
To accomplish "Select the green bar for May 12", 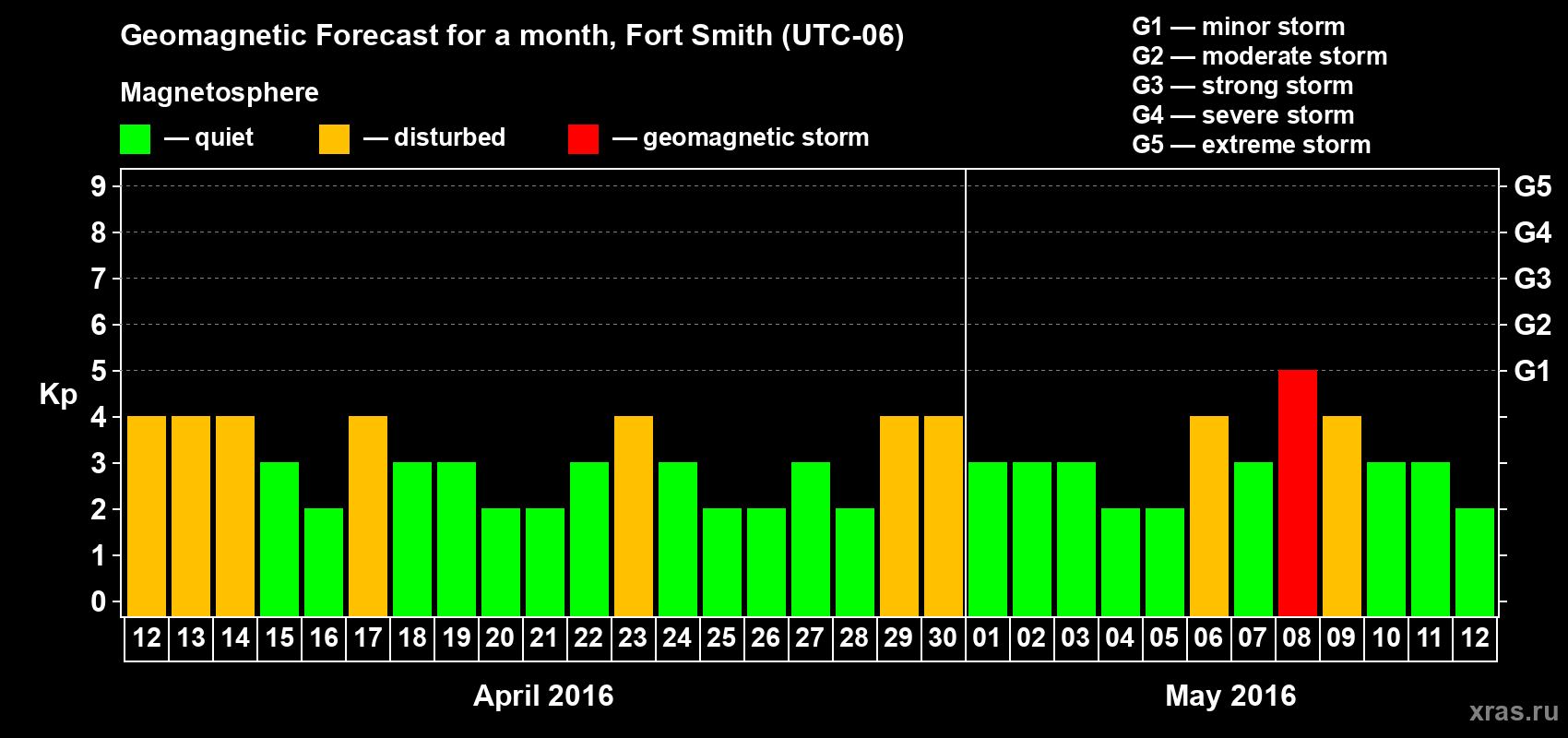I will [x=1475, y=562].
